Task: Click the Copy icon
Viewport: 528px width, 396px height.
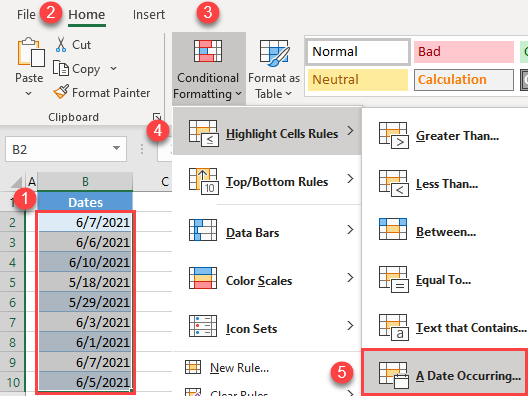Action: pos(61,68)
